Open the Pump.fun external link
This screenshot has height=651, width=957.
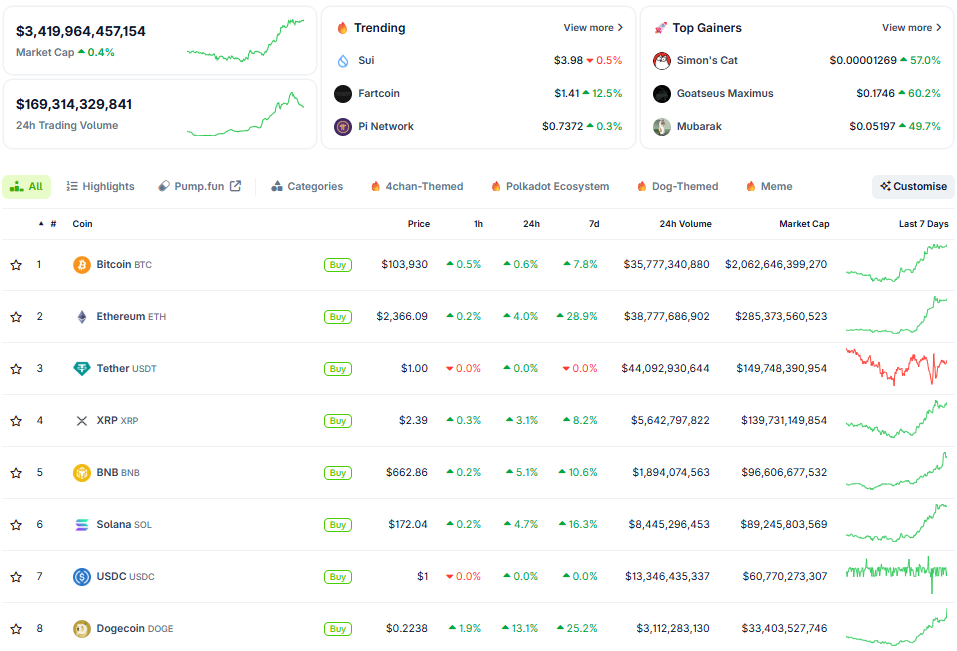click(200, 187)
